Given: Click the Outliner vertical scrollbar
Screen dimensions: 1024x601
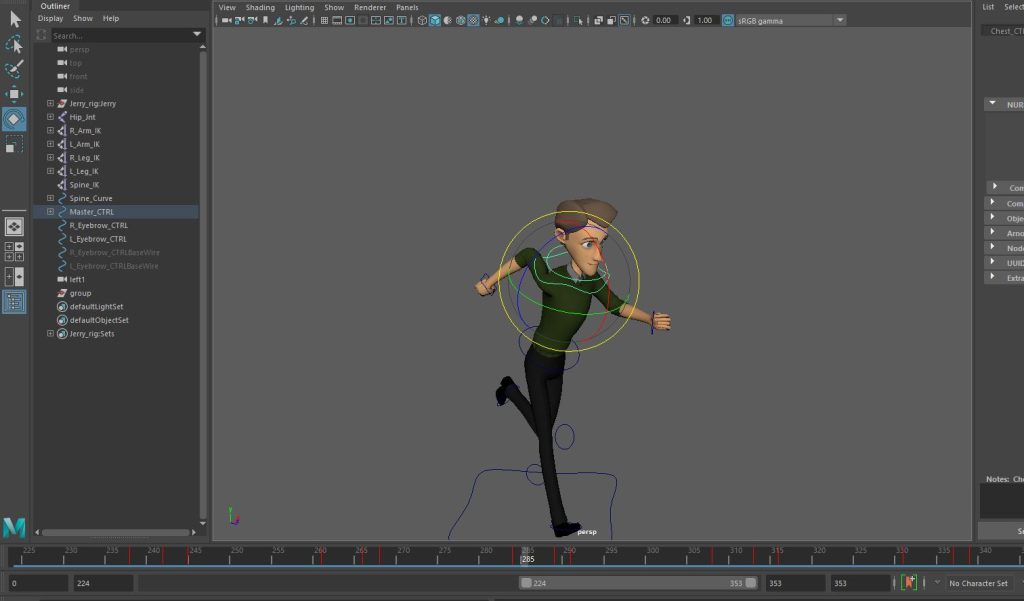Looking at the screenshot, I should 202,283.
